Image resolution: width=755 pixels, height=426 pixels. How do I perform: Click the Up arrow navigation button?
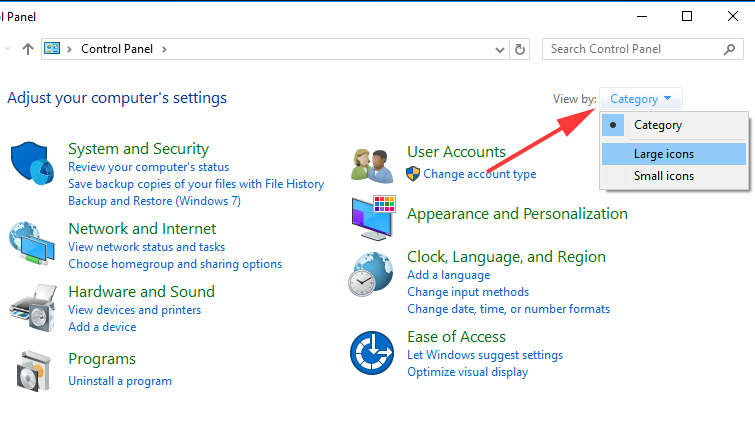coord(28,49)
